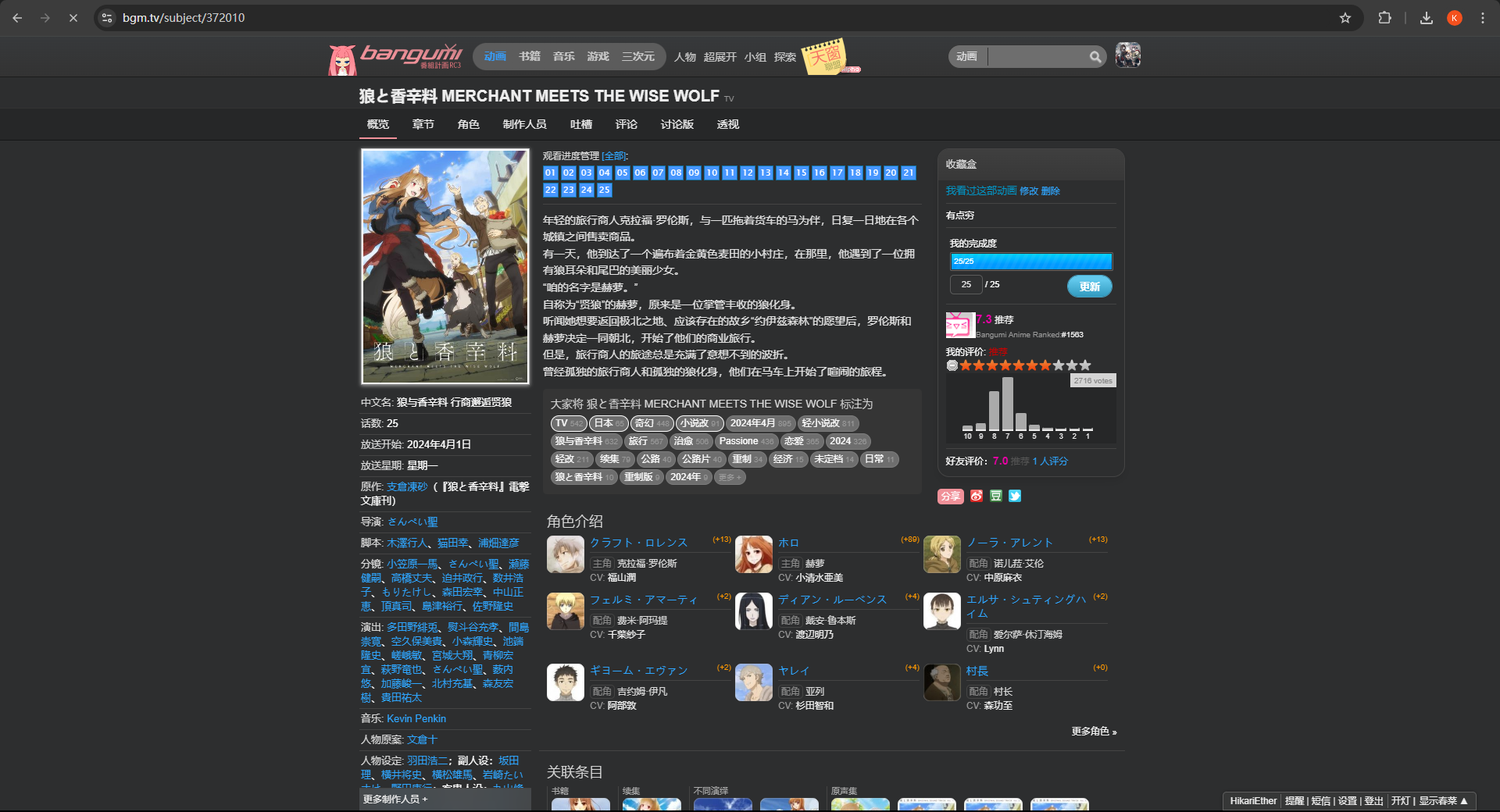The width and height of the screenshot is (1500, 812).
Task: Open Chrome downloads icon
Action: coord(1427,18)
